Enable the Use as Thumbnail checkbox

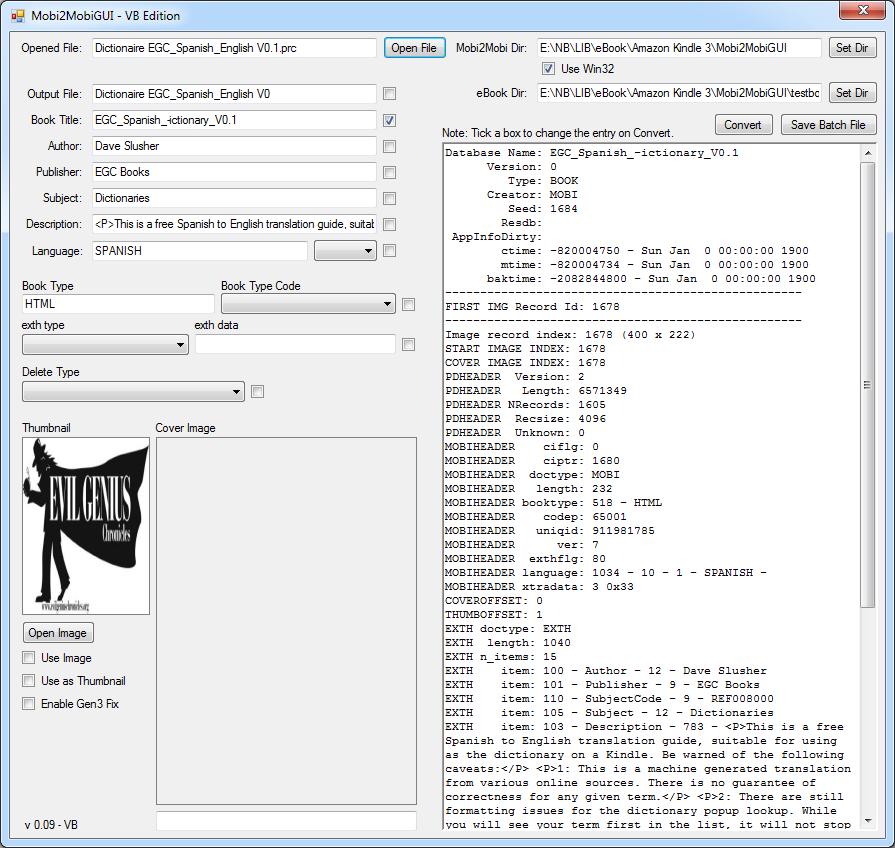point(29,681)
